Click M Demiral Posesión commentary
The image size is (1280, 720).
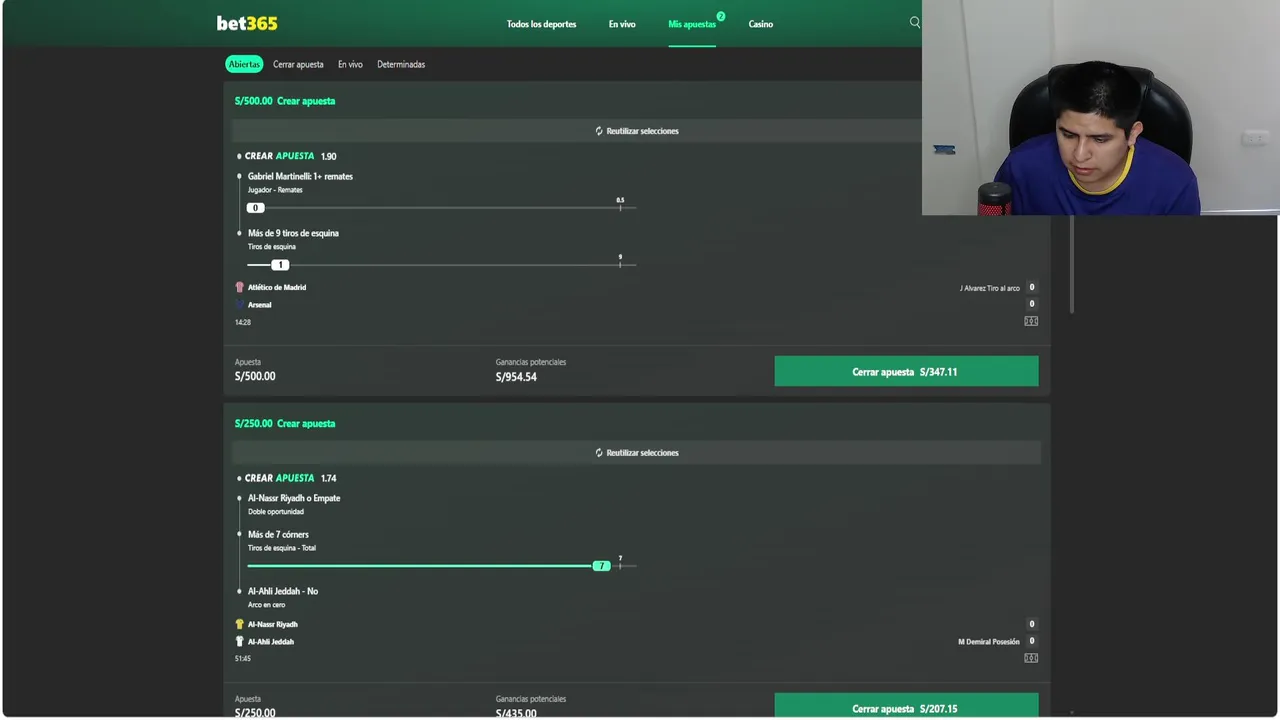[989, 642]
